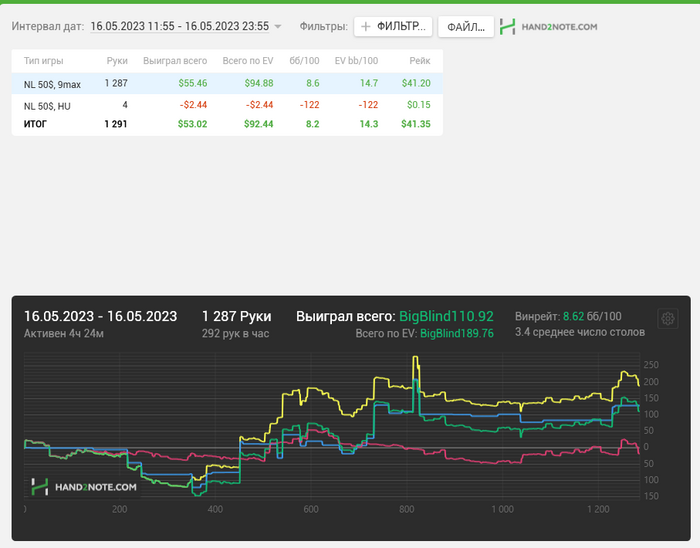This screenshot has height=548, width=700.
Task: Click the $0.15 rake cell
Action: [x=419, y=105]
